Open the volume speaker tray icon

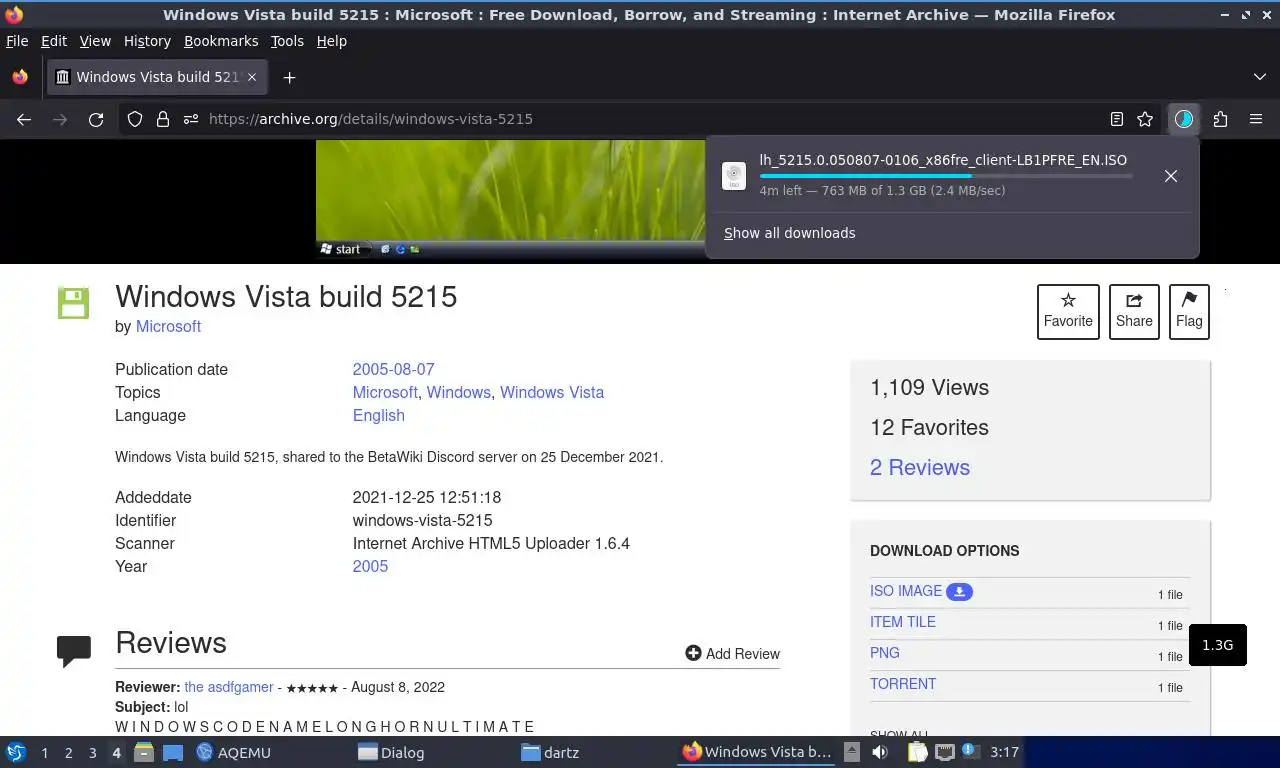[880, 752]
